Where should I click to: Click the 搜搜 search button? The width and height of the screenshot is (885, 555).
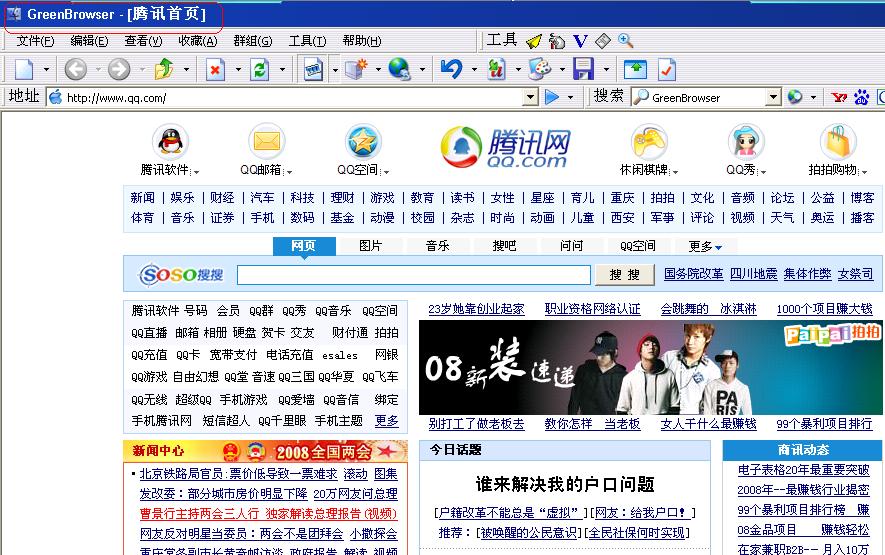tap(624, 275)
